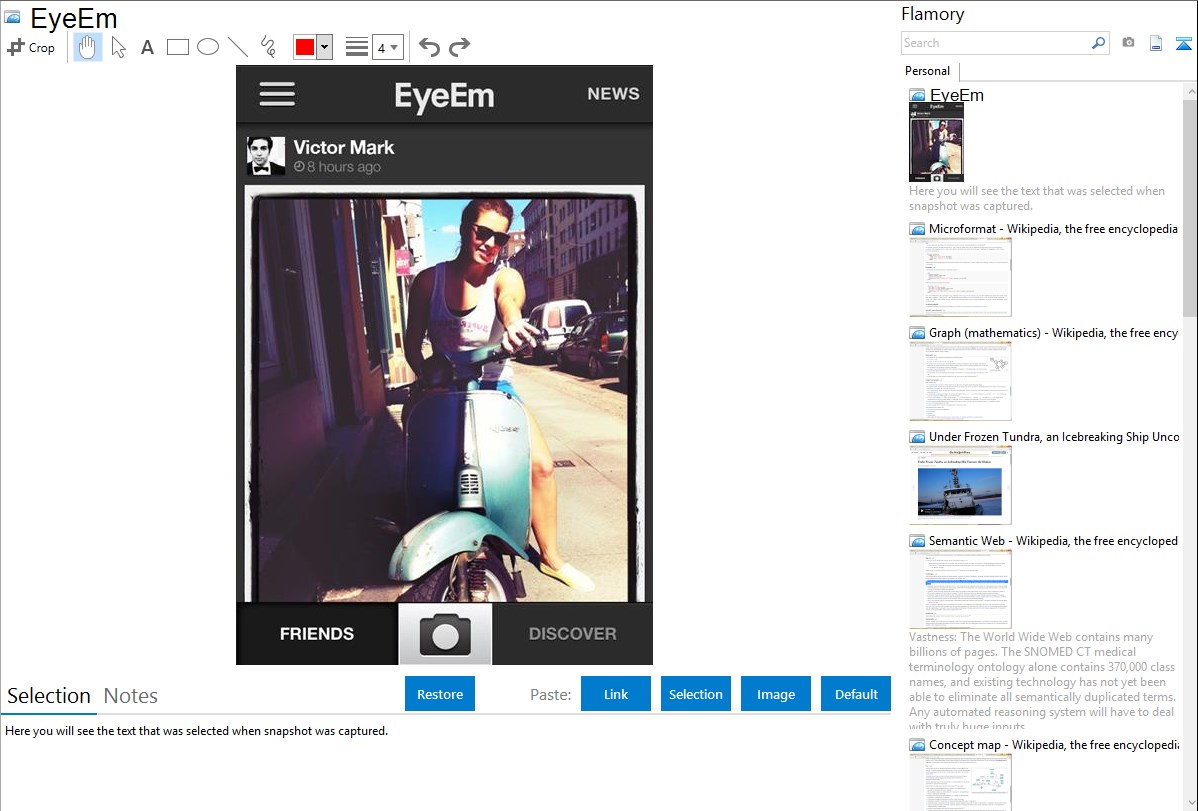Pick the ellipse drawing tool
This screenshot has height=811, width=1198.
click(x=208, y=47)
